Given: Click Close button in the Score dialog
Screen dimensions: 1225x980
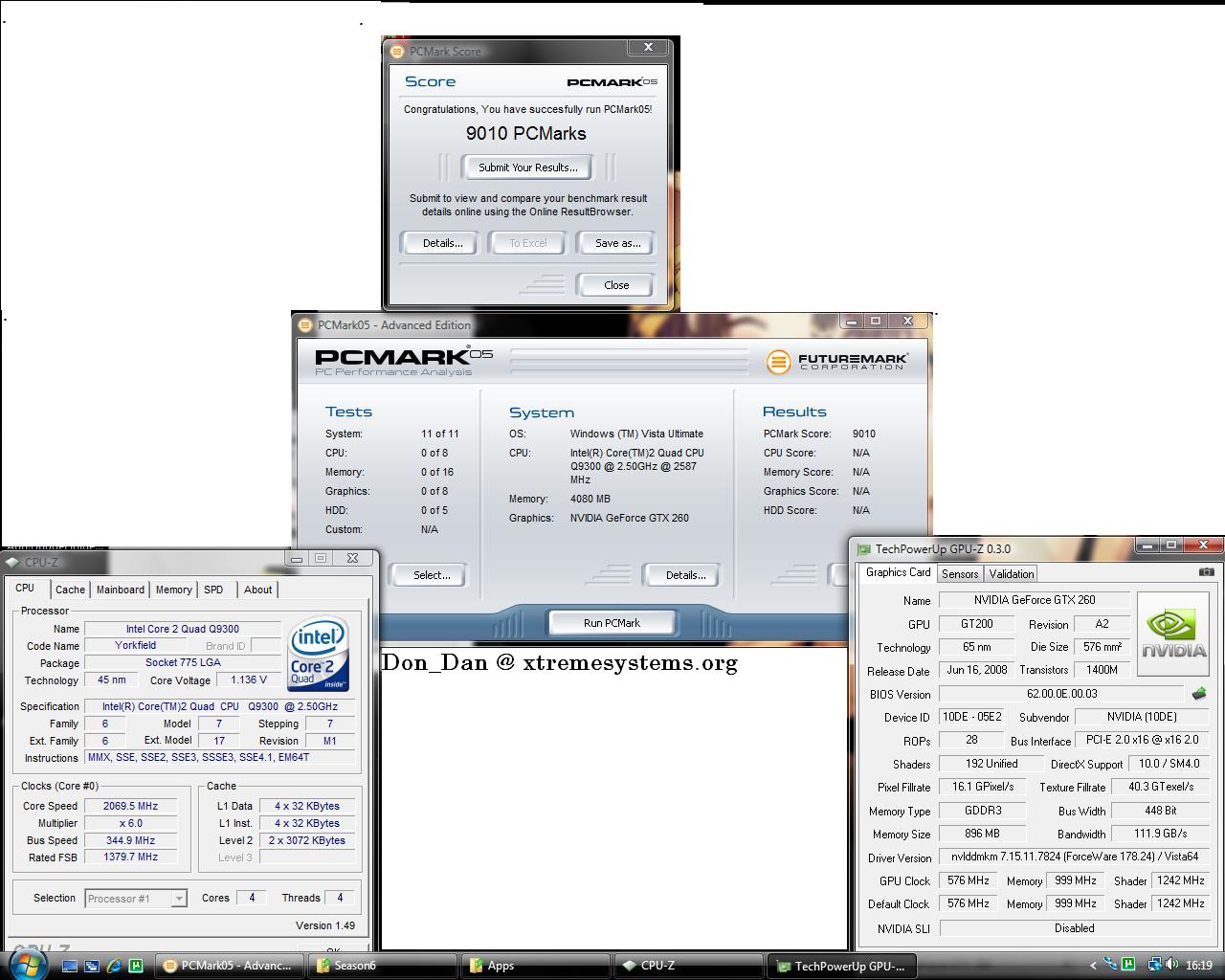Looking at the screenshot, I should pos(616,285).
